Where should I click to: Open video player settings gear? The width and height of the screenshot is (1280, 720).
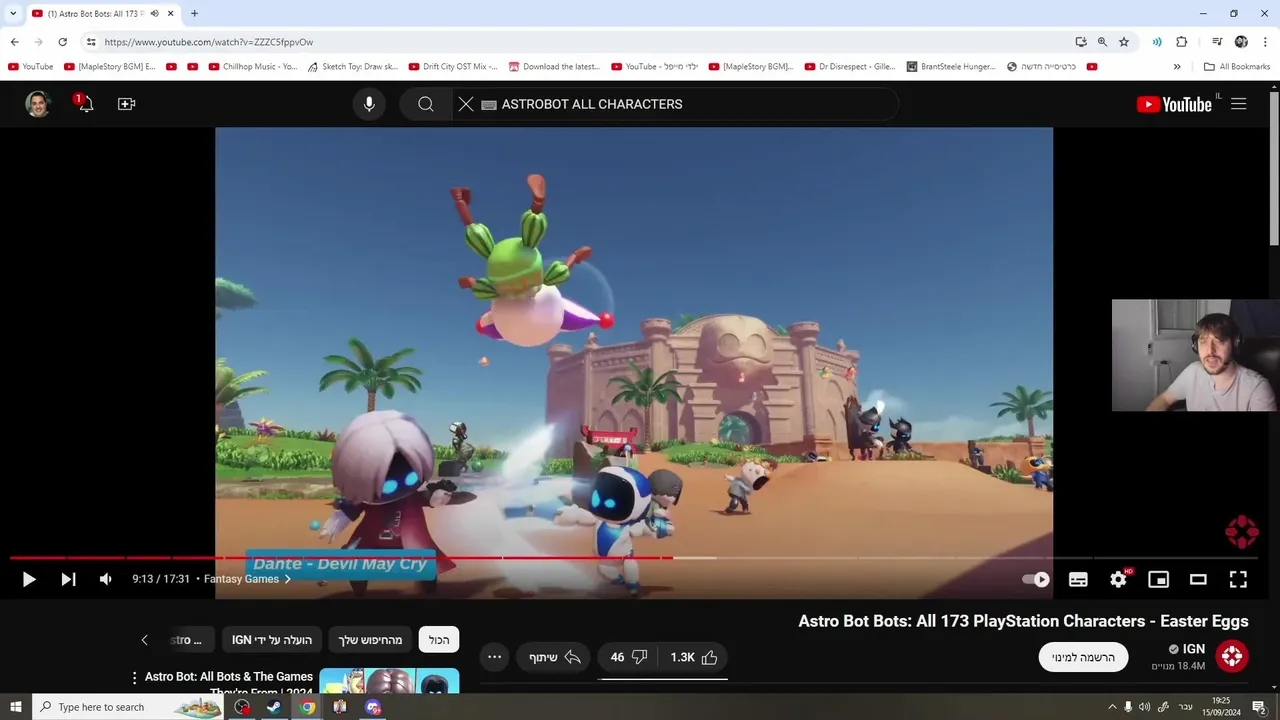(x=1118, y=579)
